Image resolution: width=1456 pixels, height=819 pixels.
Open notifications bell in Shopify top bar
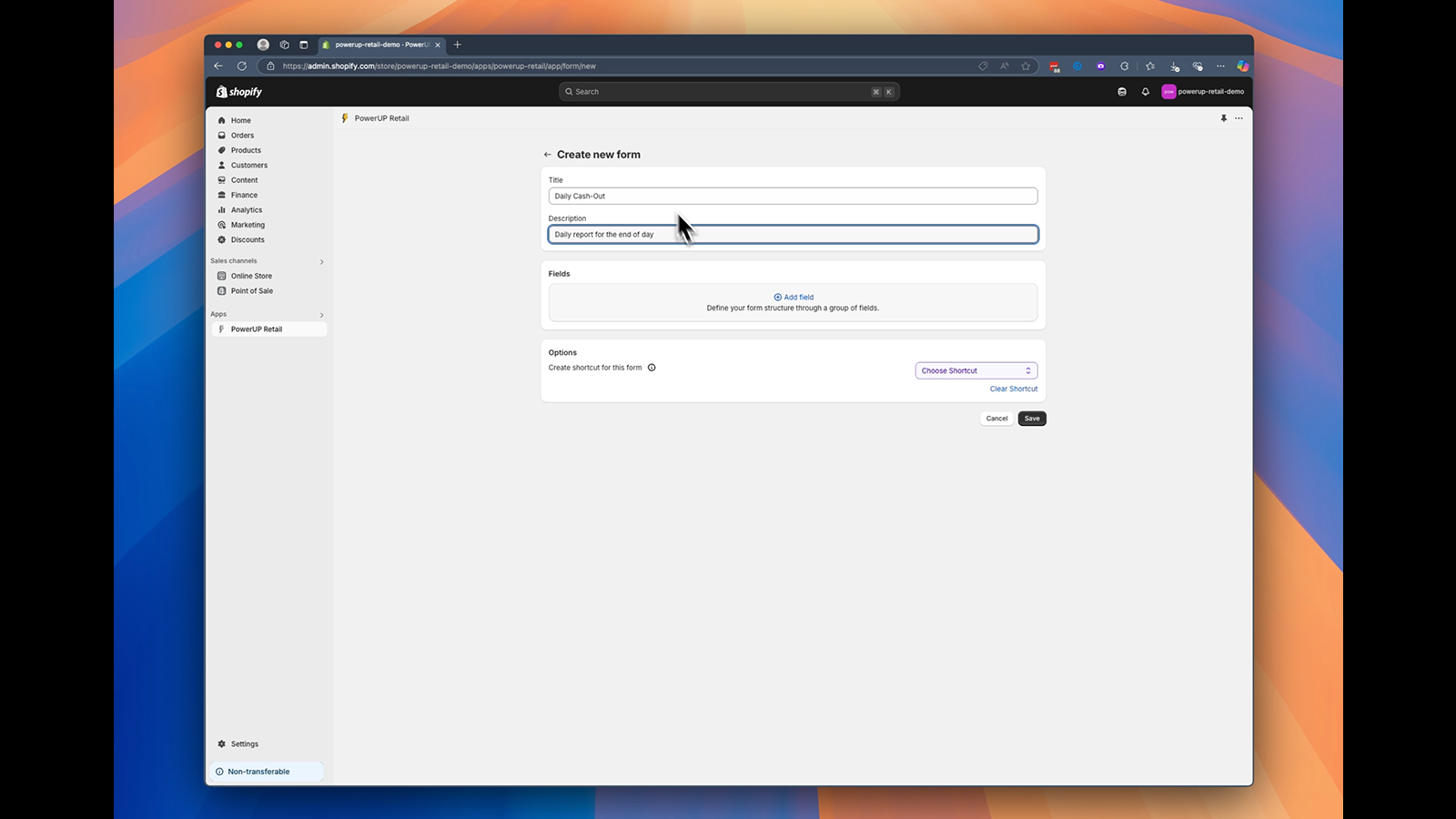click(x=1145, y=92)
